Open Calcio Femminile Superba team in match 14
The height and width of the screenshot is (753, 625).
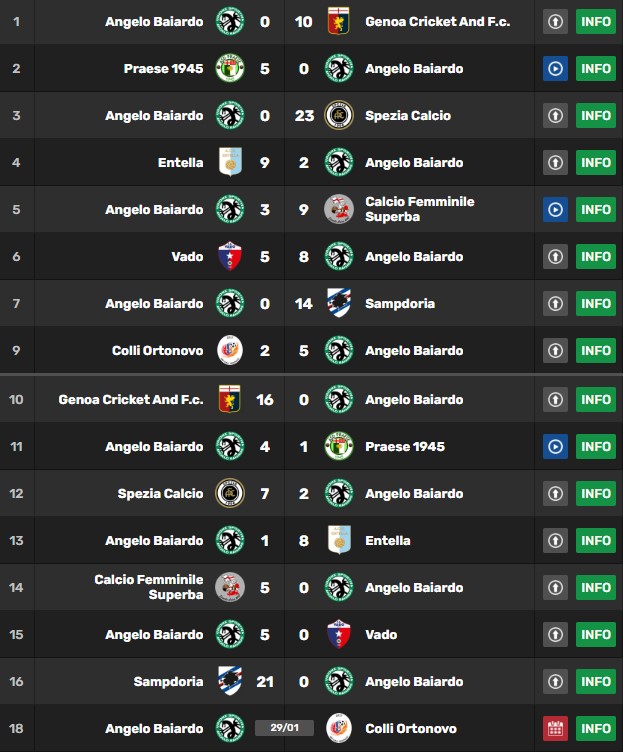point(148,587)
